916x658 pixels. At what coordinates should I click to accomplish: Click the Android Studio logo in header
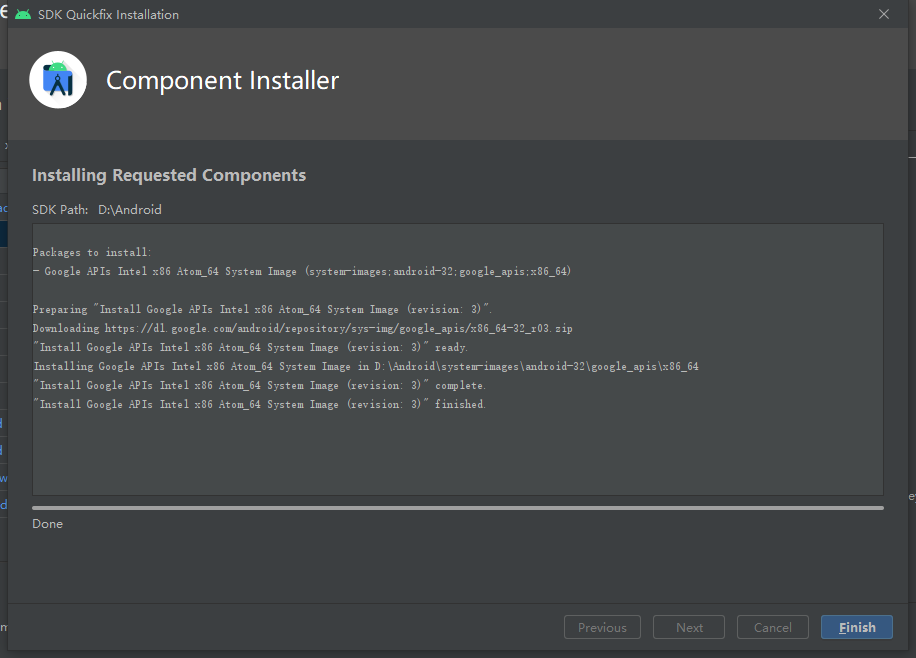pos(58,80)
